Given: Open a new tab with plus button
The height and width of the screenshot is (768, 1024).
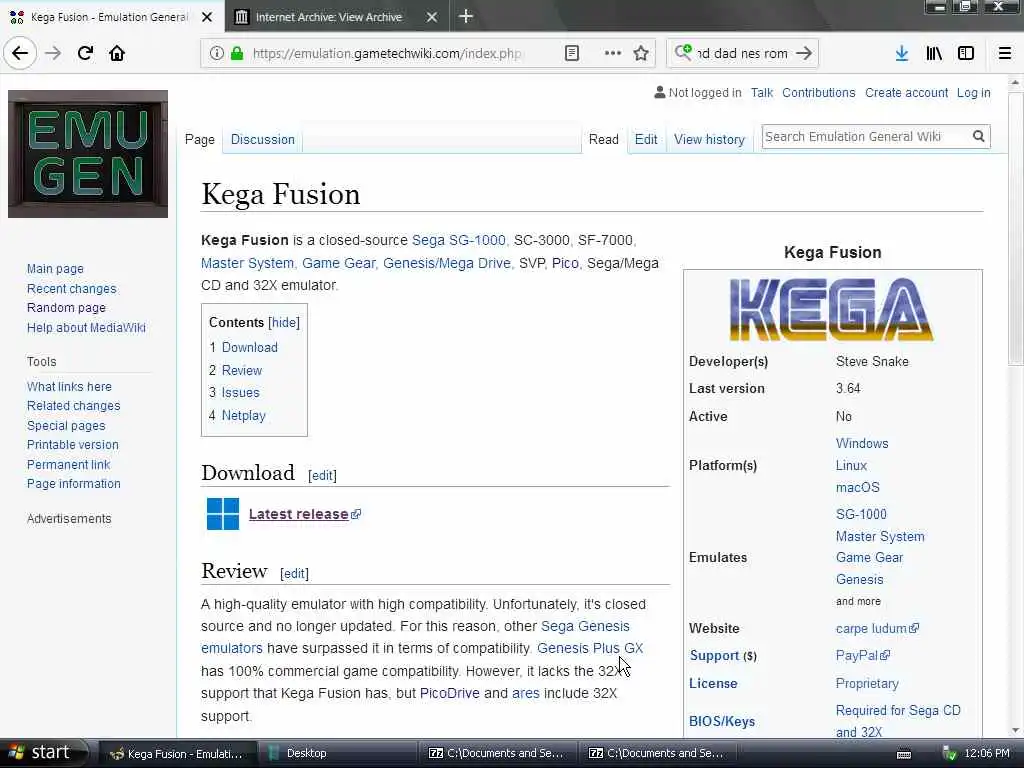Looking at the screenshot, I should point(466,16).
